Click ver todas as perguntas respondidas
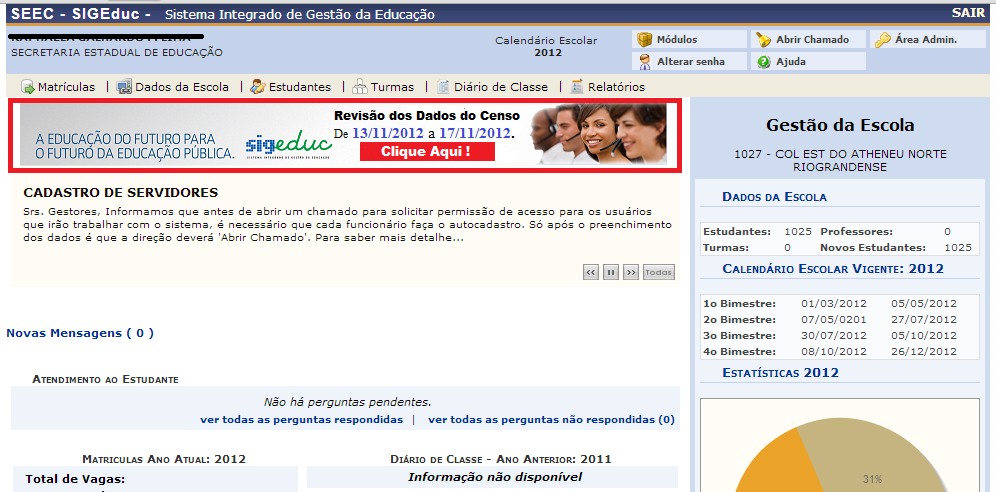This screenshot has width=996, height=492. pos(301,420)
